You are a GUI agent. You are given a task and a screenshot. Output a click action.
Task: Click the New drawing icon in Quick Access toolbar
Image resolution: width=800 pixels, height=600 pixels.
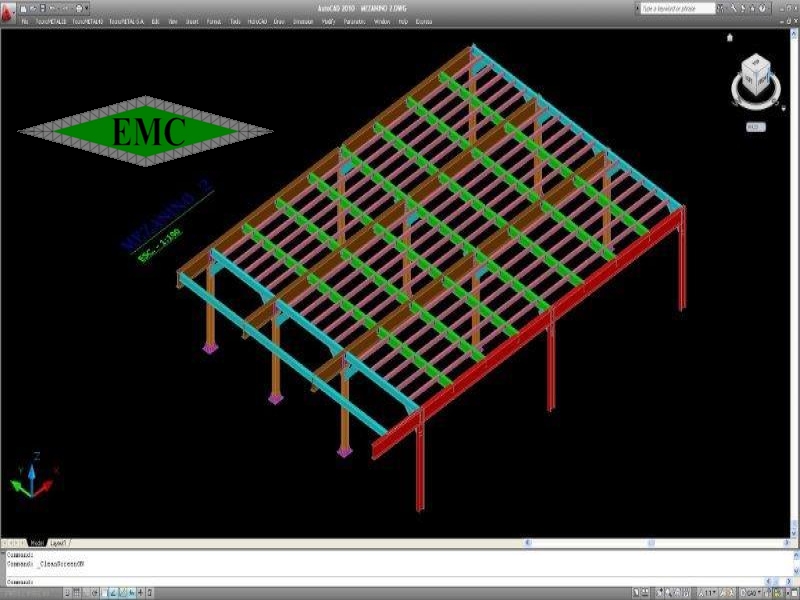[23, 8]
